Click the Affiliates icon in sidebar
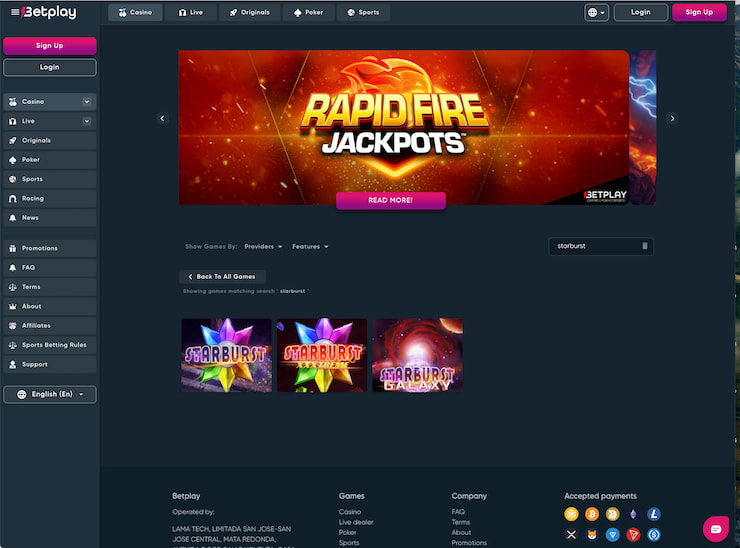Image resolution: width=740 pixels, height=548 pixels. (x=13, y=325)
